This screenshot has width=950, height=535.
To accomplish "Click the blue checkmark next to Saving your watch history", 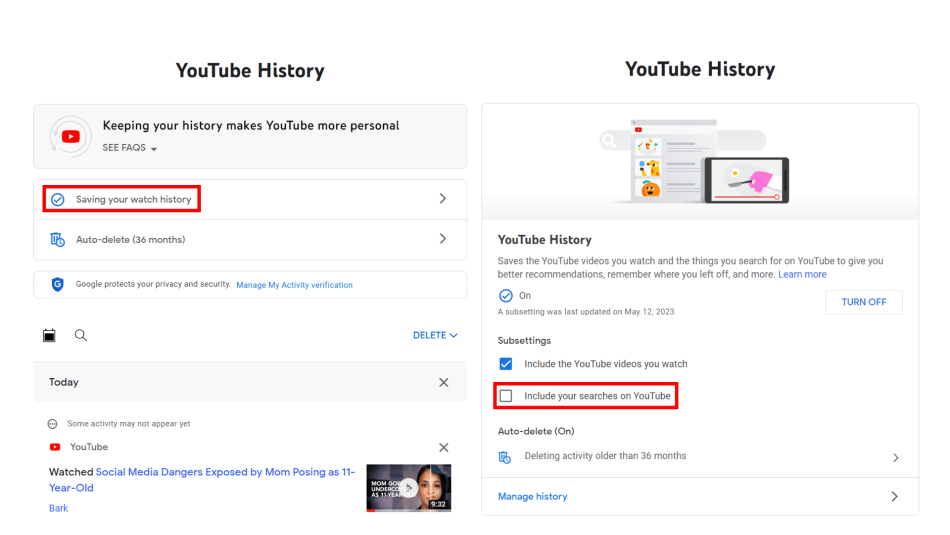I will click(x=58, y=199).
